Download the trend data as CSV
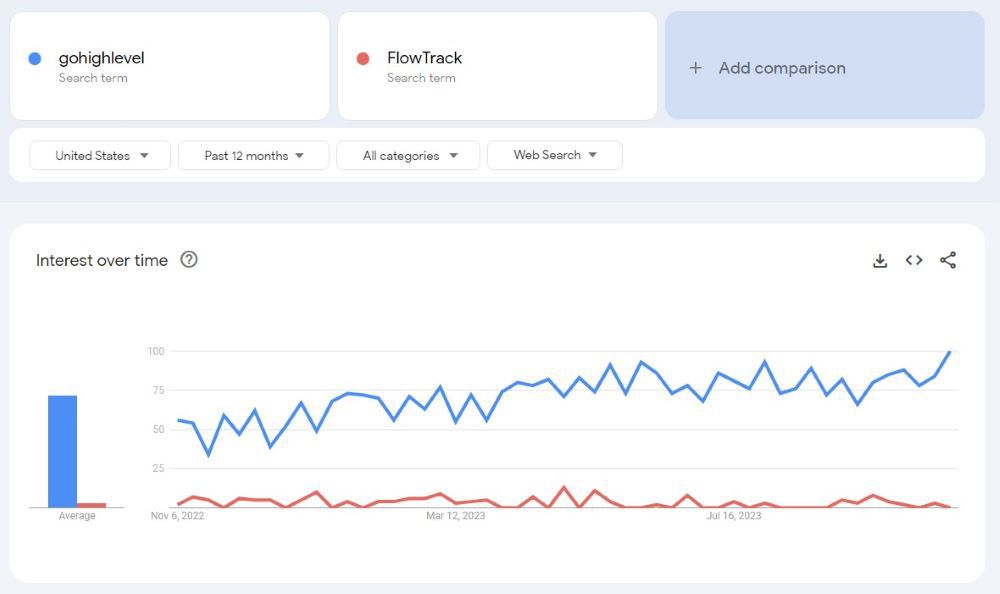 (x=880, y=260)
